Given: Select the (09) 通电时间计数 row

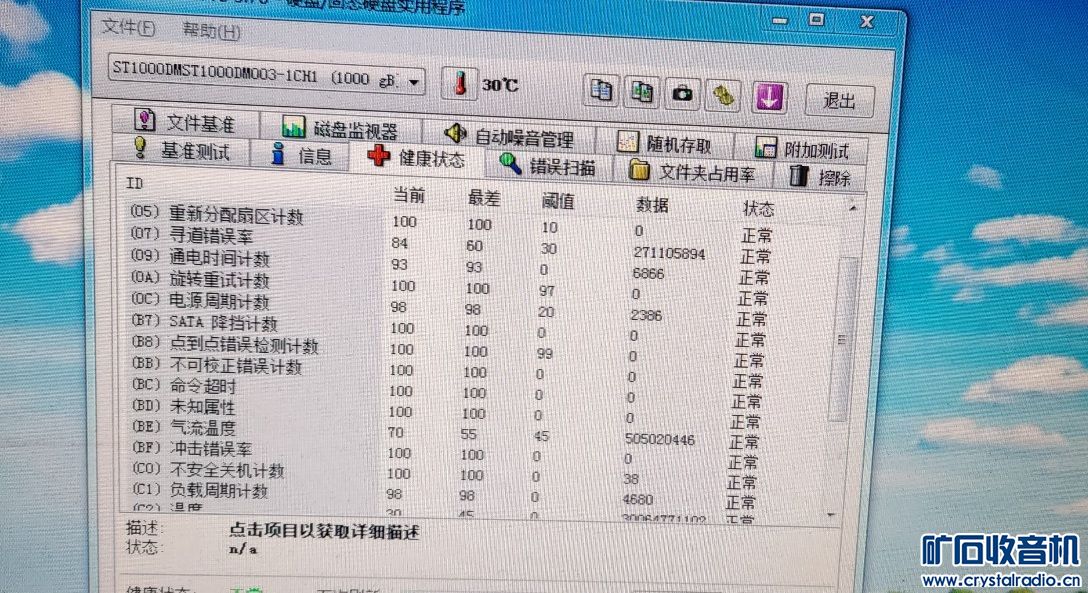Looking at the screenshot, I should (451, 265).
